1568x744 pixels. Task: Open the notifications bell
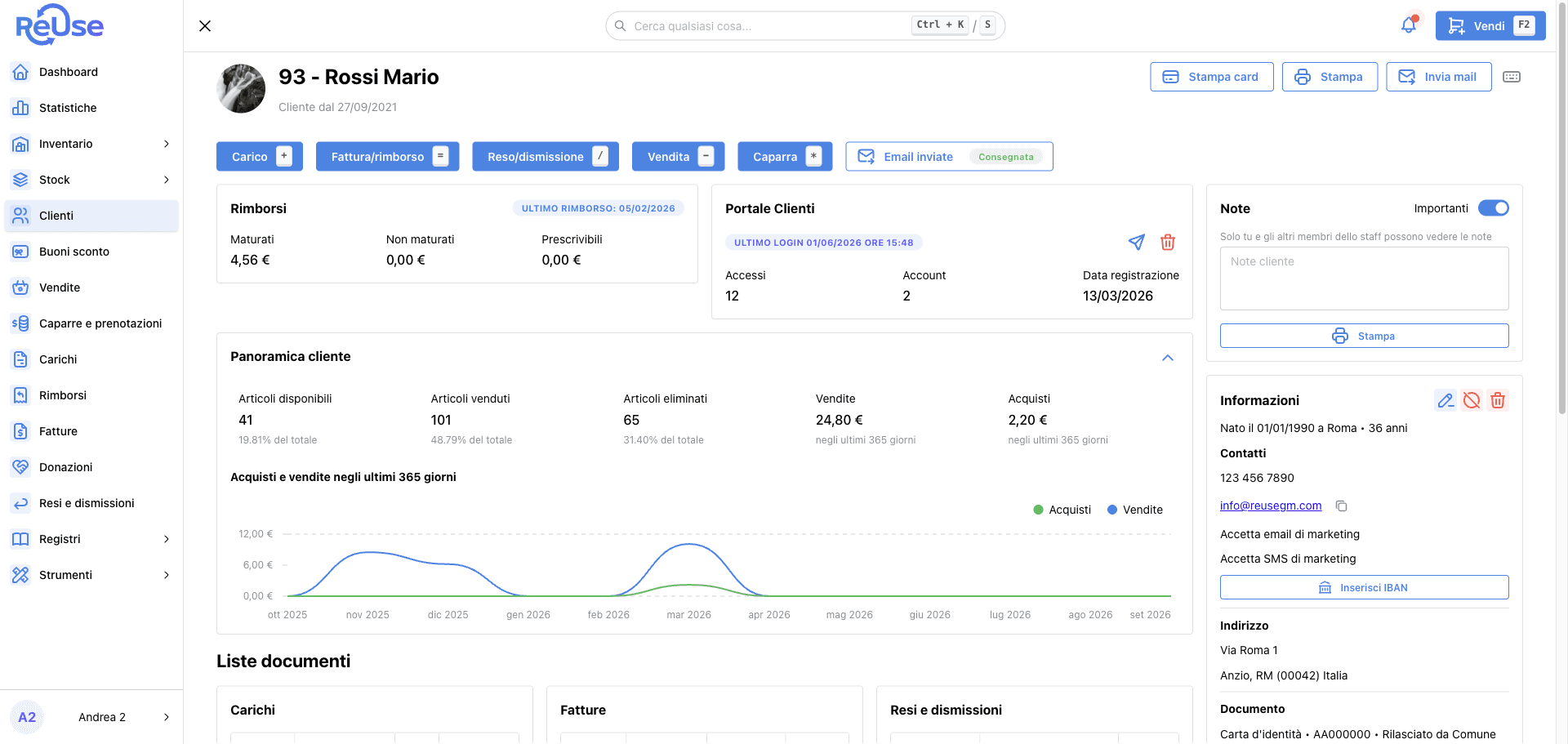point(1409,25)
